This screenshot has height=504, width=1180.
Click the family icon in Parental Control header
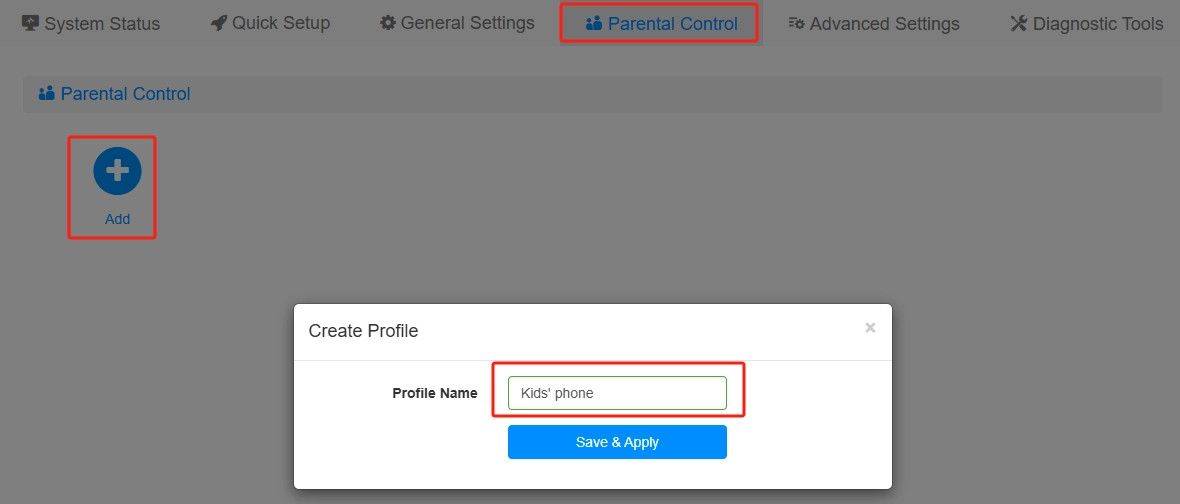pos(46,94)
